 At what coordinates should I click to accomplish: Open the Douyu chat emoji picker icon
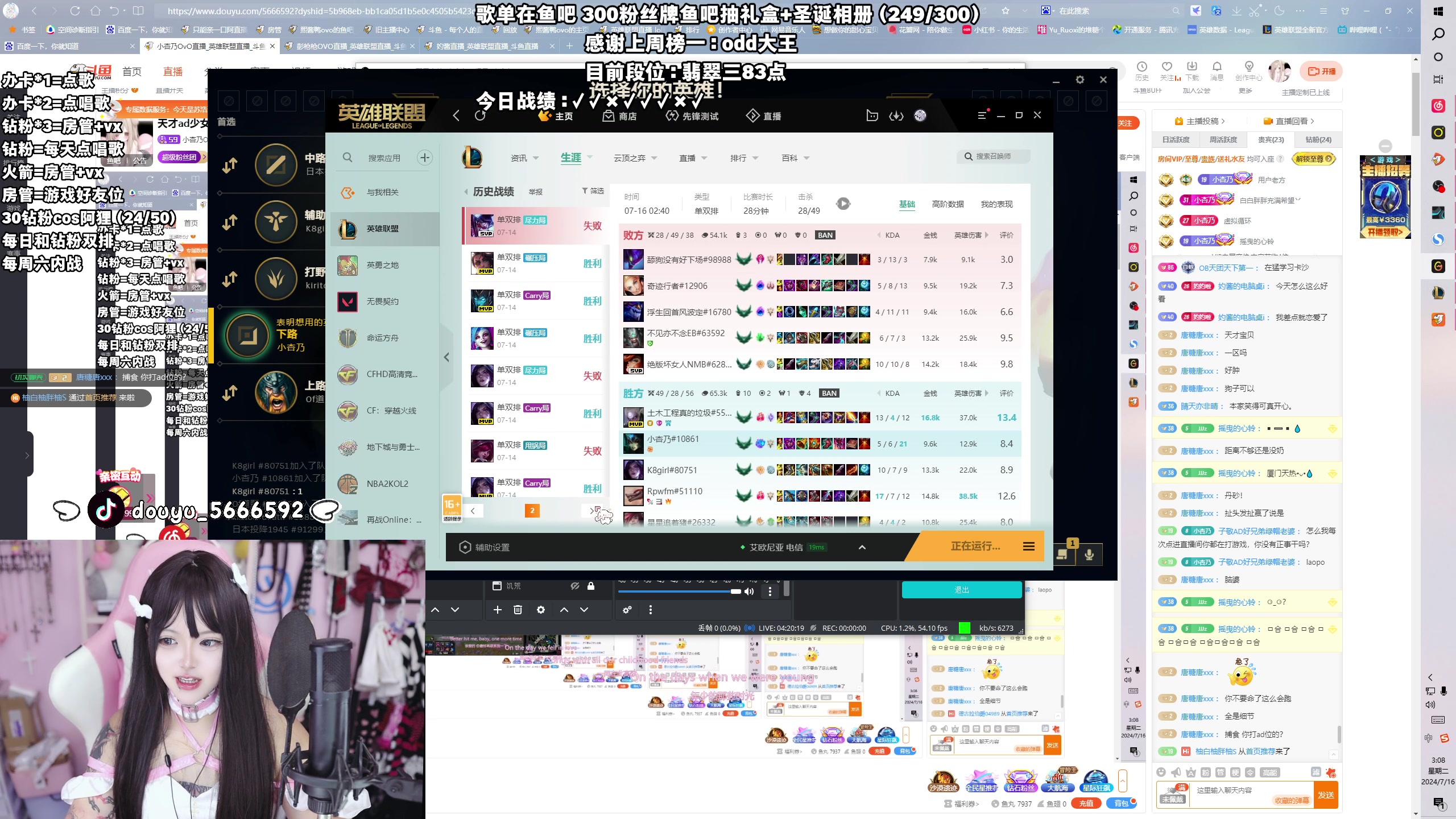click(1161, 772)
